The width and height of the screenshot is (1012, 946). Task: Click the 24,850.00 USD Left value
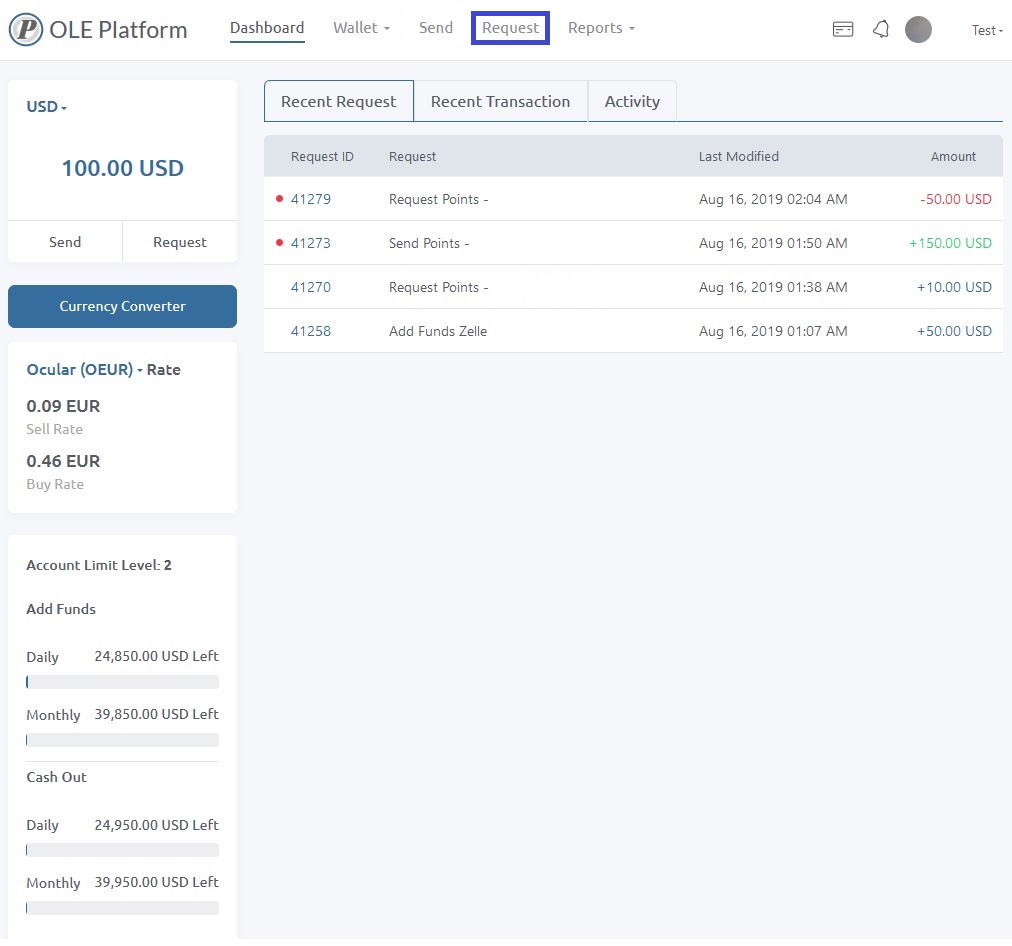tap(156, 656)
